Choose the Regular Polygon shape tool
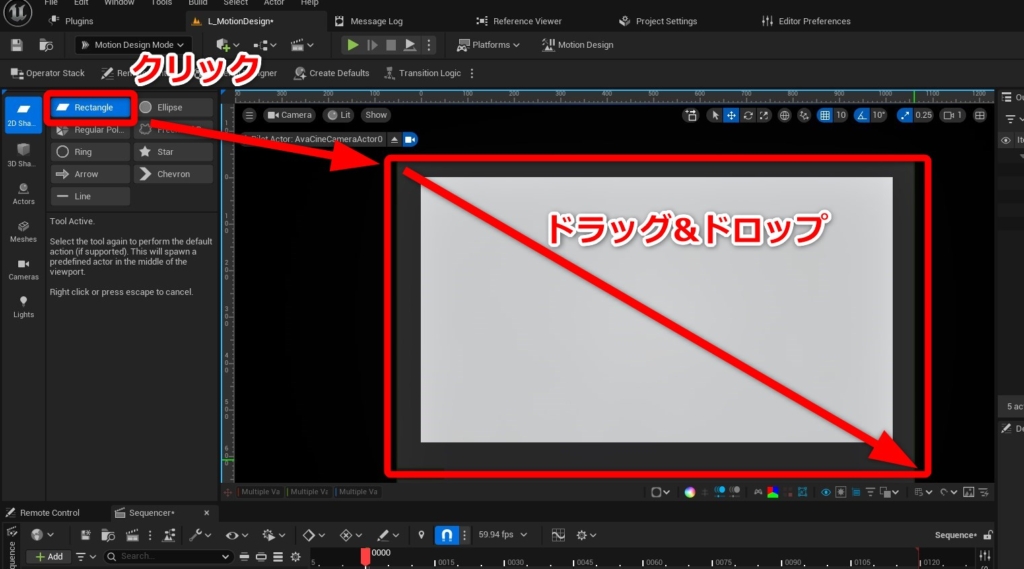The image size is (1024, 569). (x=90, y=129)
